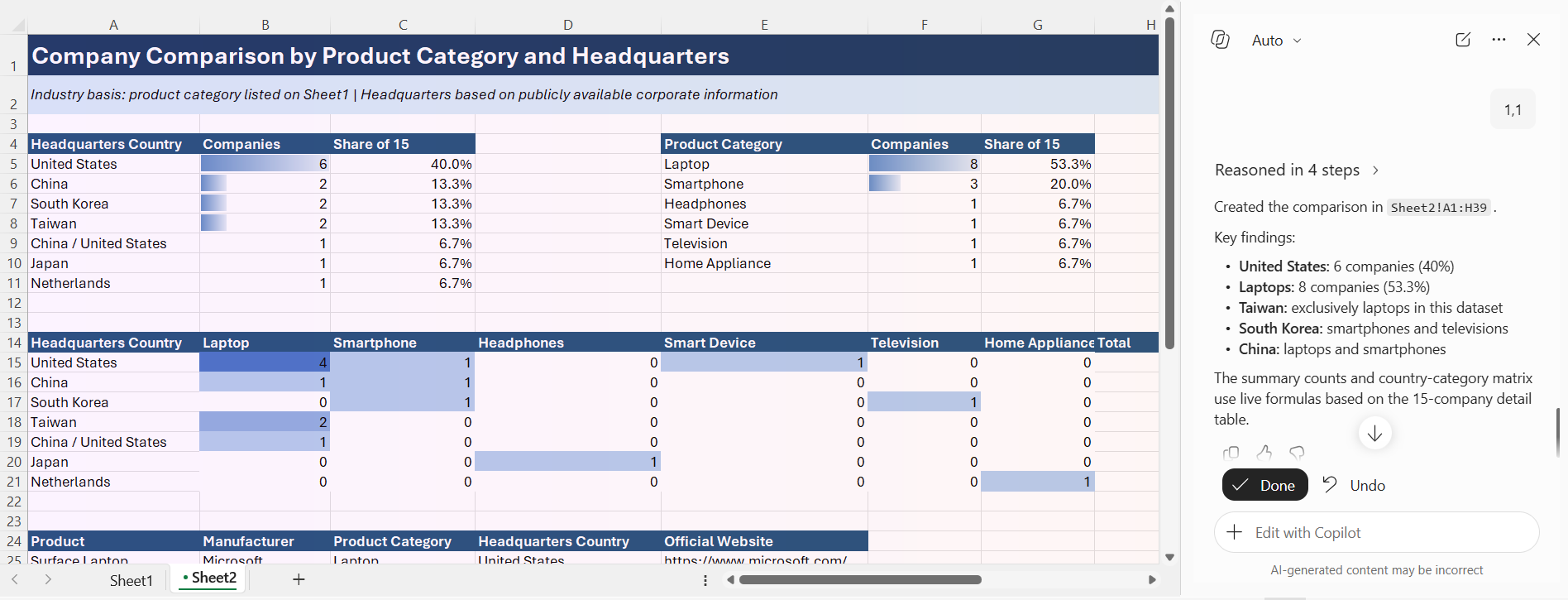The image size is (1568, 600).
Task: Select the sheet title cell 'Company Comparison'
Action: 593,55
